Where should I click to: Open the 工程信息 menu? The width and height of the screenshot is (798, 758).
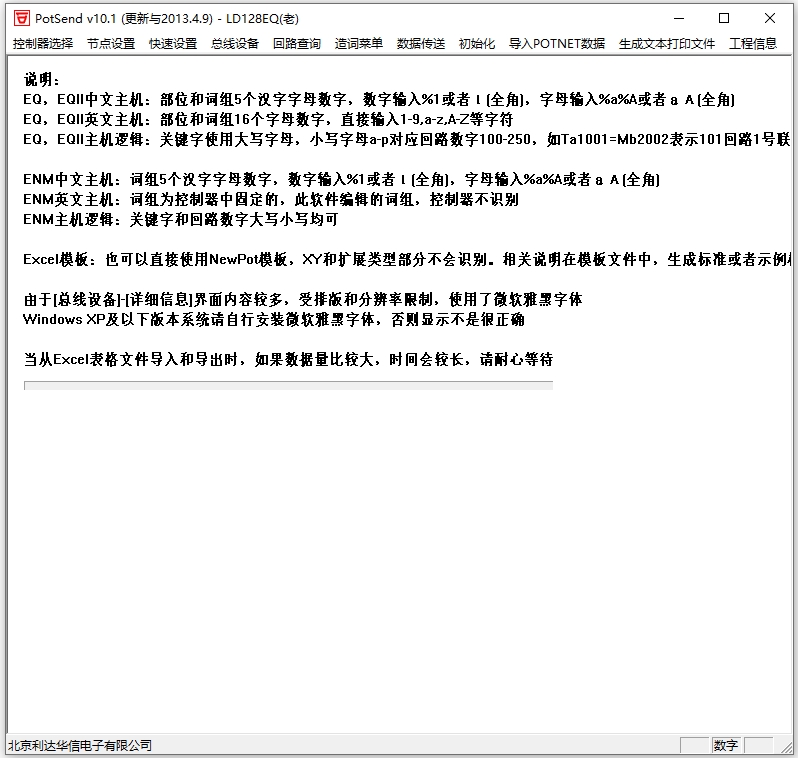coord(753,44)
